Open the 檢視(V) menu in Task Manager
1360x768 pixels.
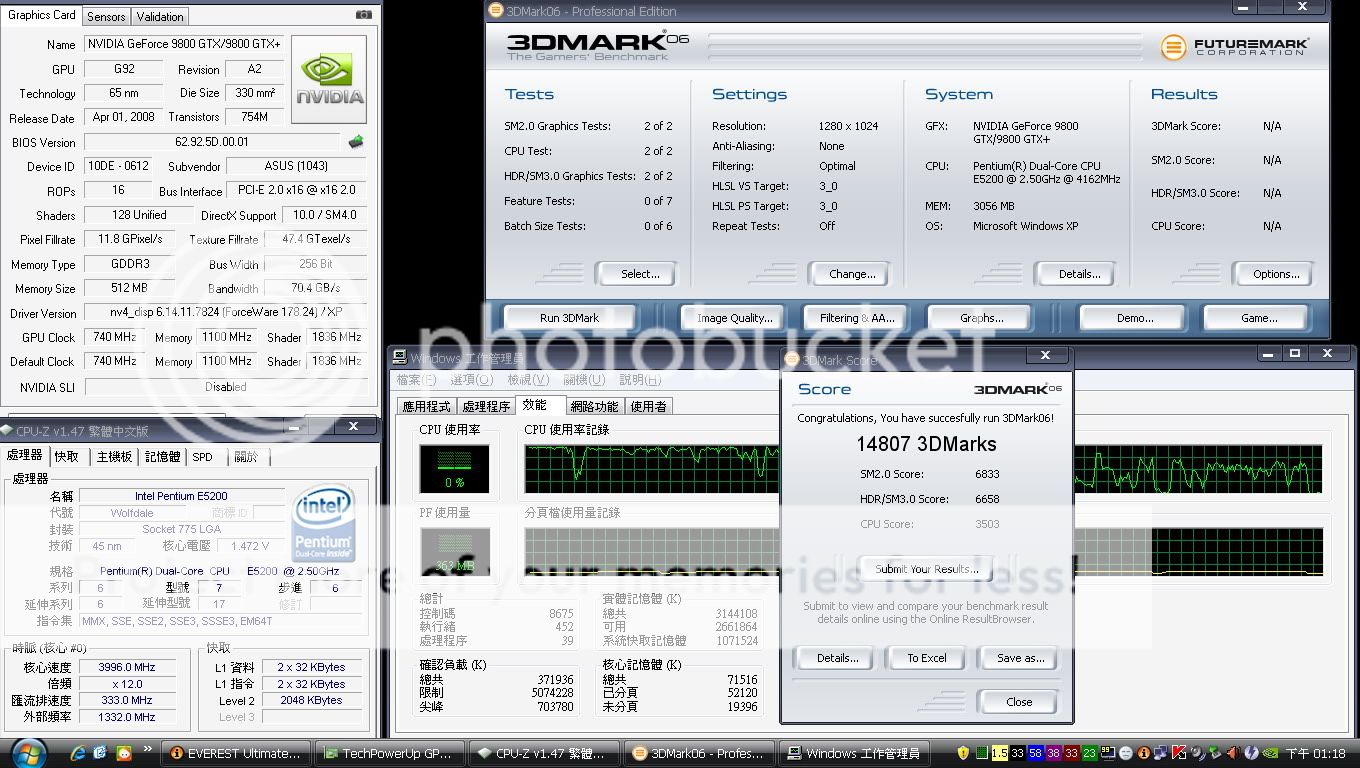pyautogui.click(x=527, y=380)
